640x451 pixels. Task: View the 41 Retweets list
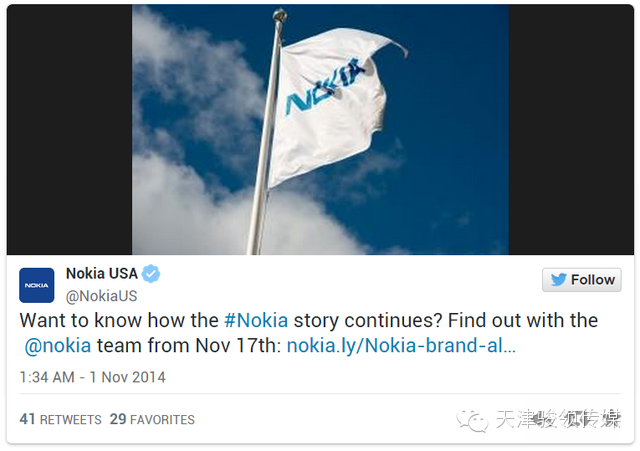[x=61, y=420]
